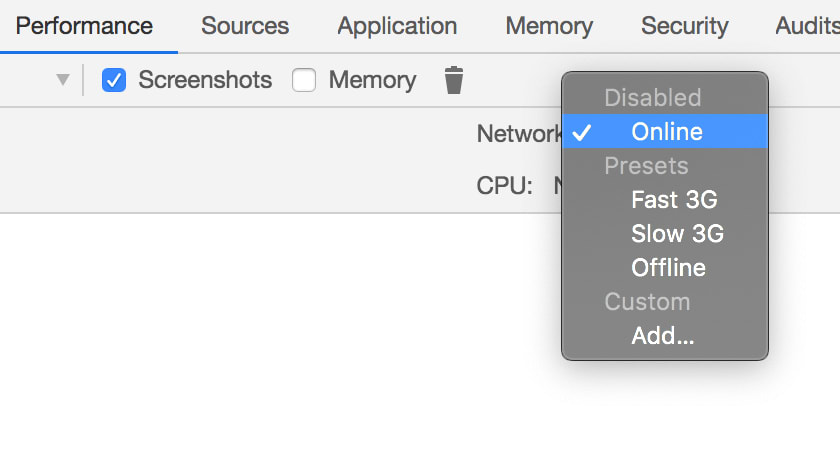Select the Audits tab
The image size is (840, 462).
[x=807, y=26]
